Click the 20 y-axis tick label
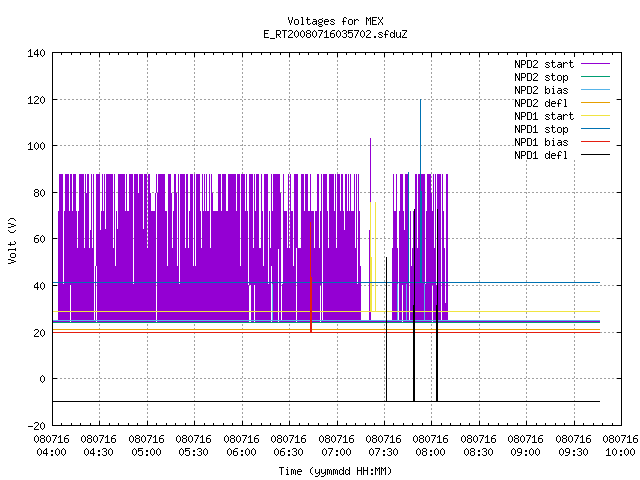The height and width of the screenshot is (480, 640). point(39,333)
